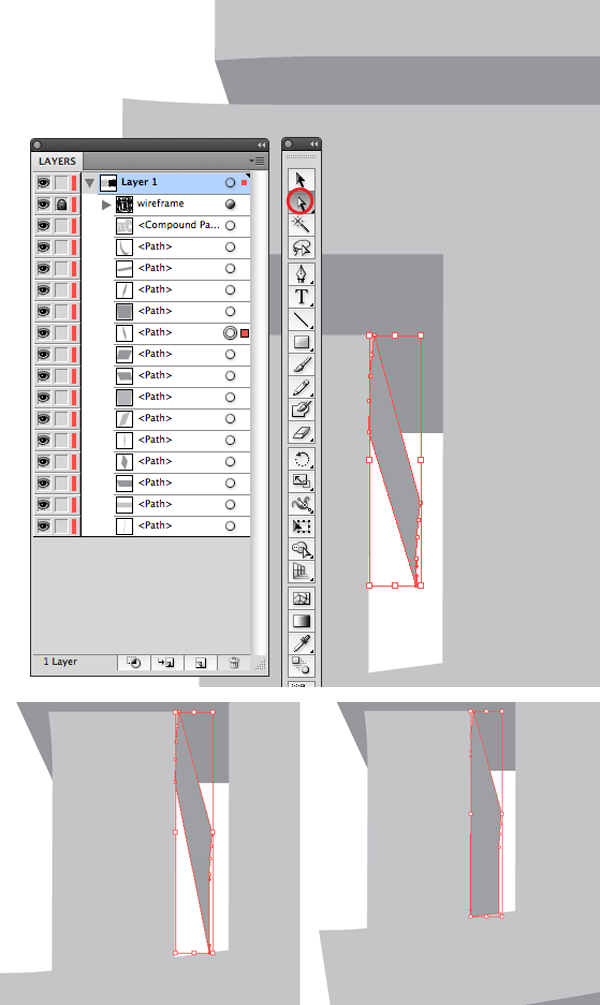
Task: Select the Pen tool
Action: click(301, 274)
